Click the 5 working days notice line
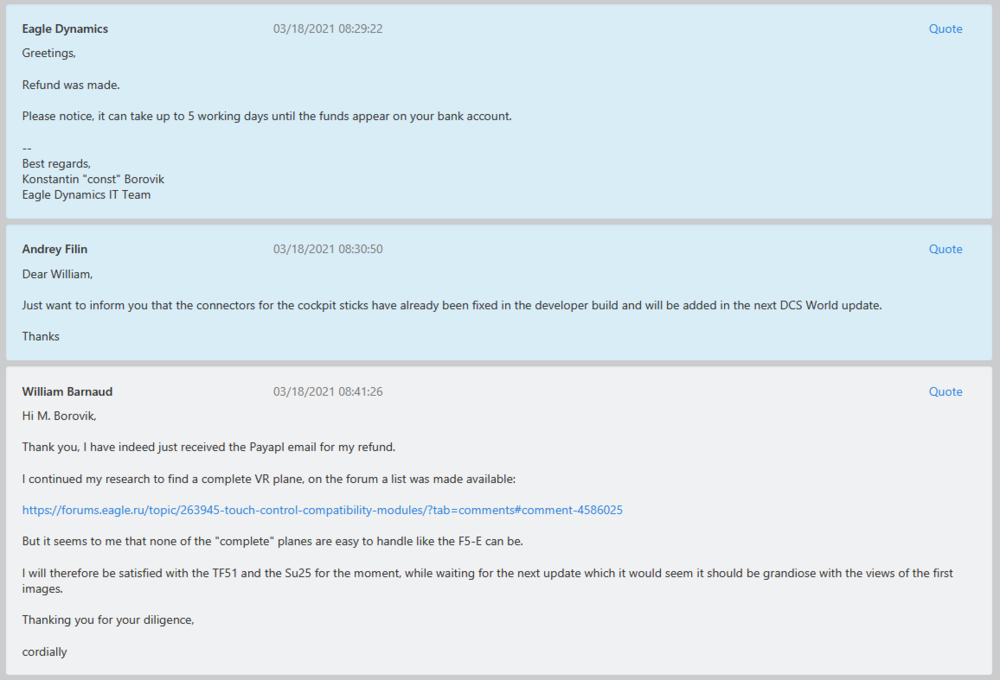This screenshot has width=1000, height=680. pos(266,115)
